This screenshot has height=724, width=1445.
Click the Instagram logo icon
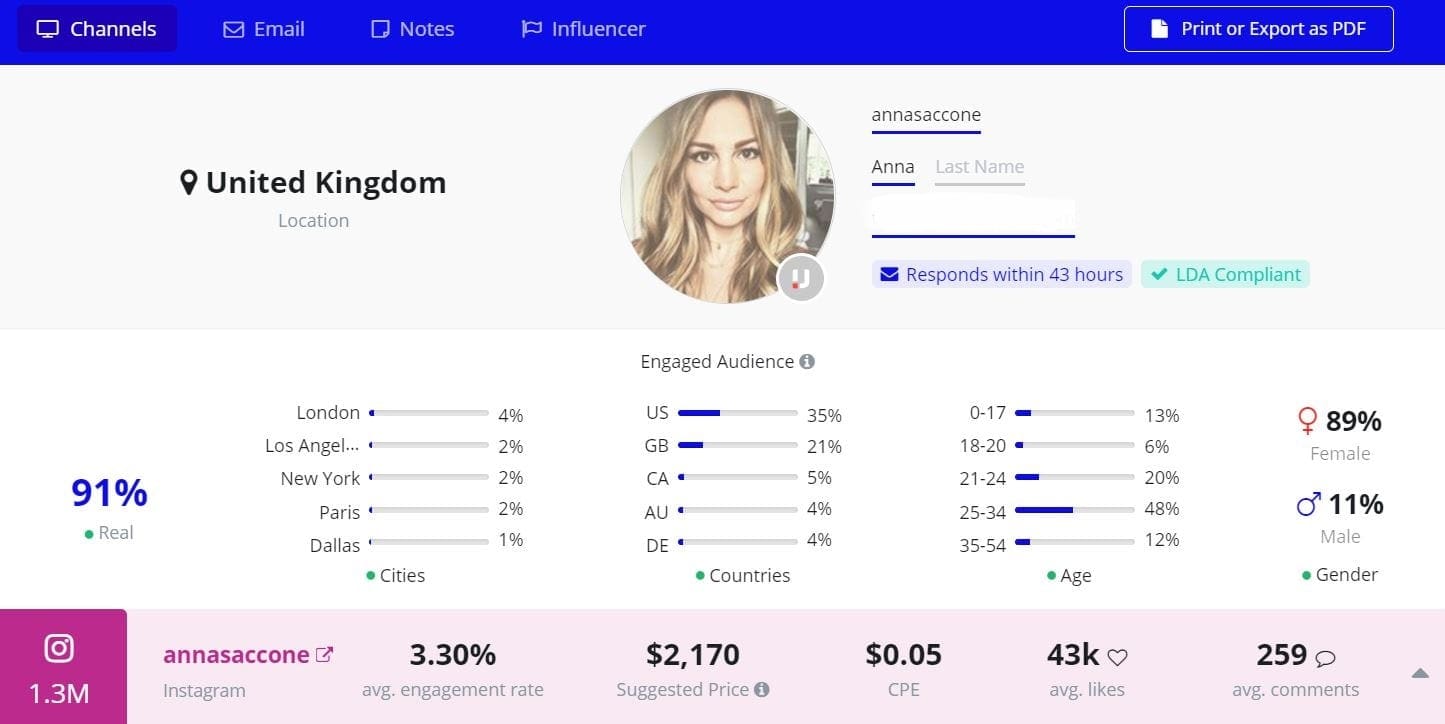coord(59,649)
